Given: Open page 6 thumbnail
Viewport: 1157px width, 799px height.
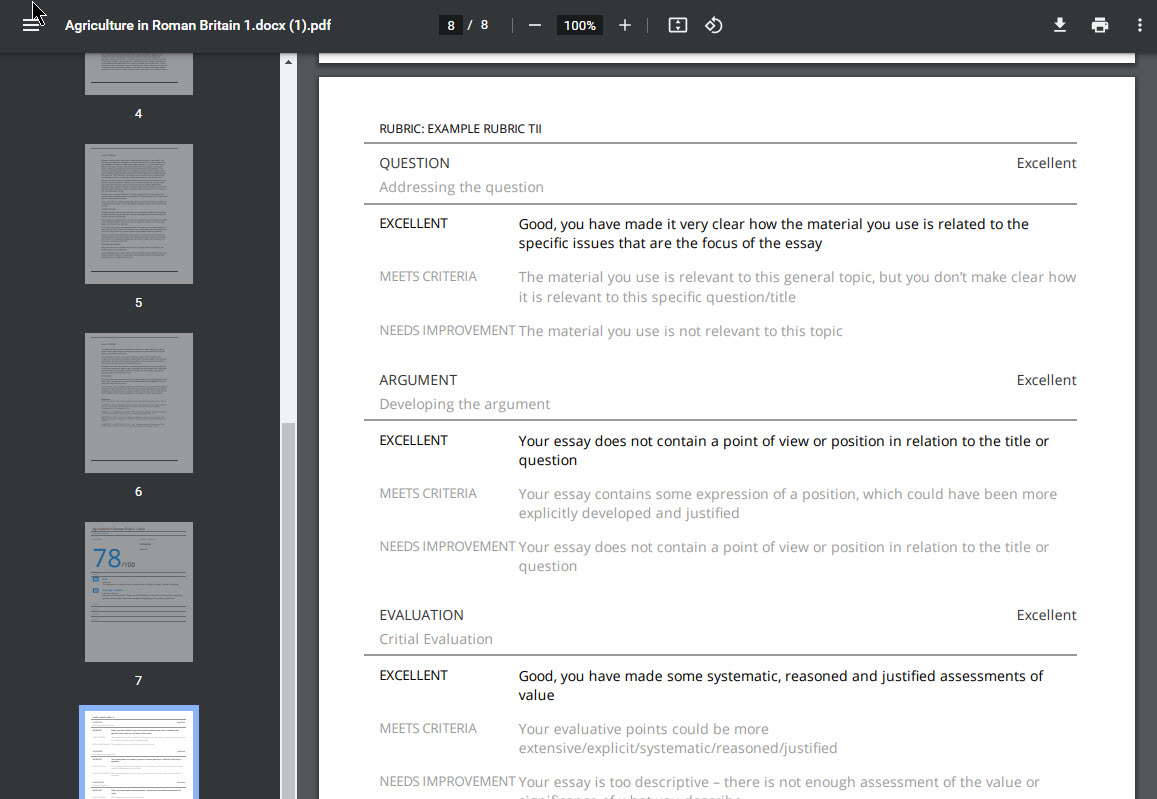Looking at the screenshot, I should (138, 402).
